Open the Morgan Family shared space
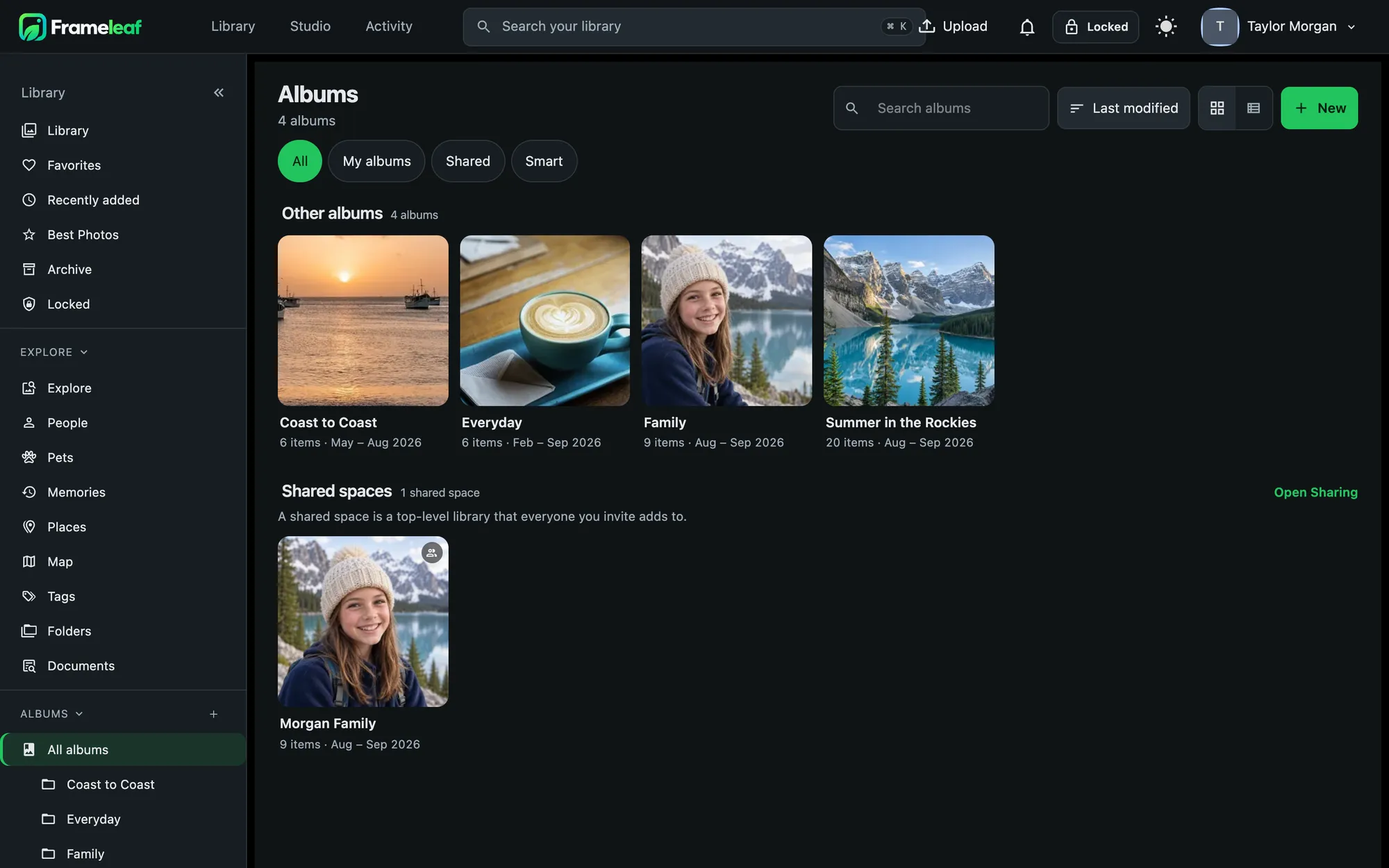Image resolution: width=1389 pixels, height=868 pixels. 363,621
